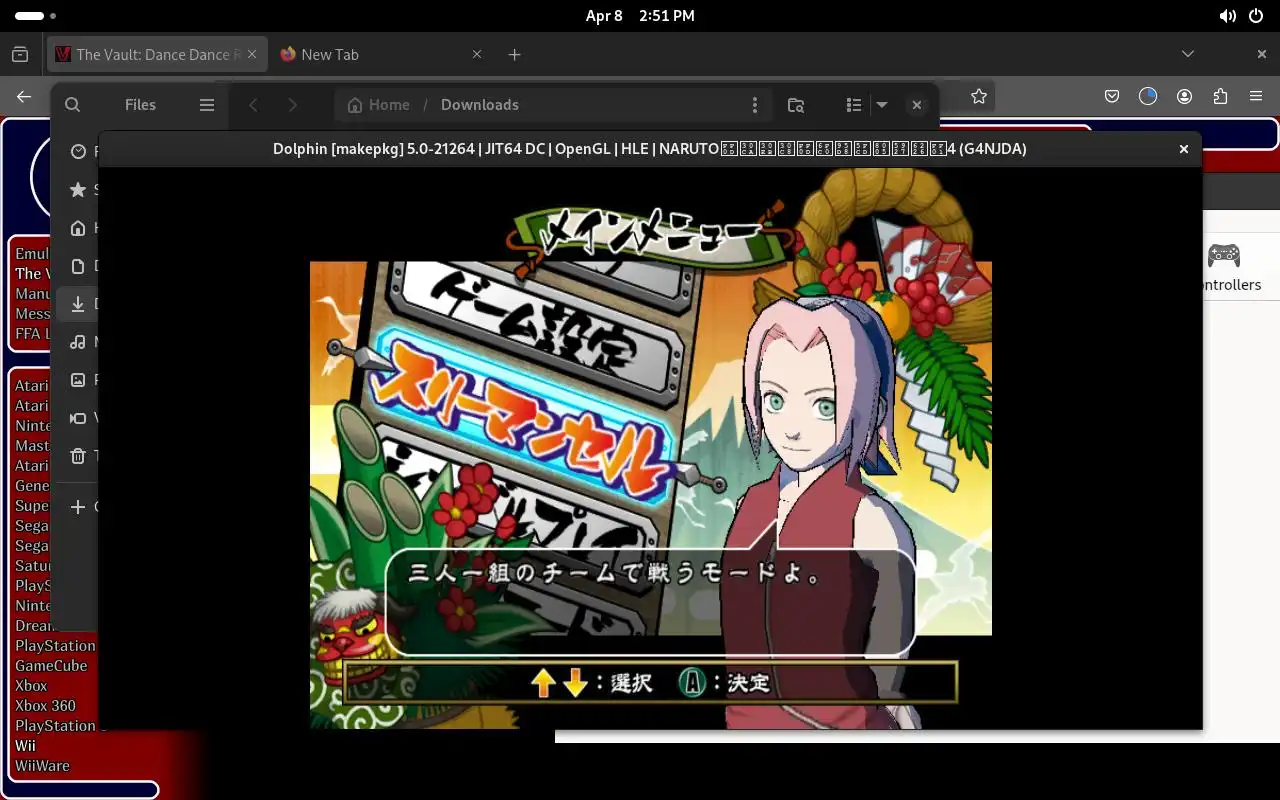Select Home house icon in Files sidebar
This screenshot has width=1280, height=800.
click(x=78, y=228)
